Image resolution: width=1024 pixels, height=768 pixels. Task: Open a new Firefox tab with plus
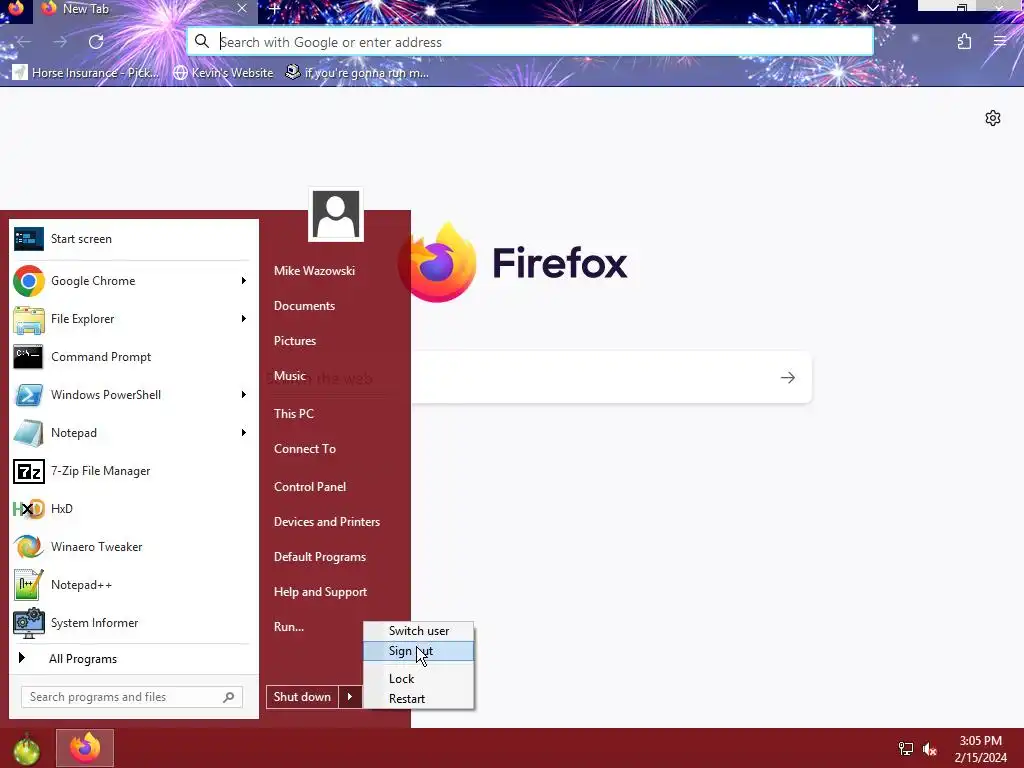275,9
